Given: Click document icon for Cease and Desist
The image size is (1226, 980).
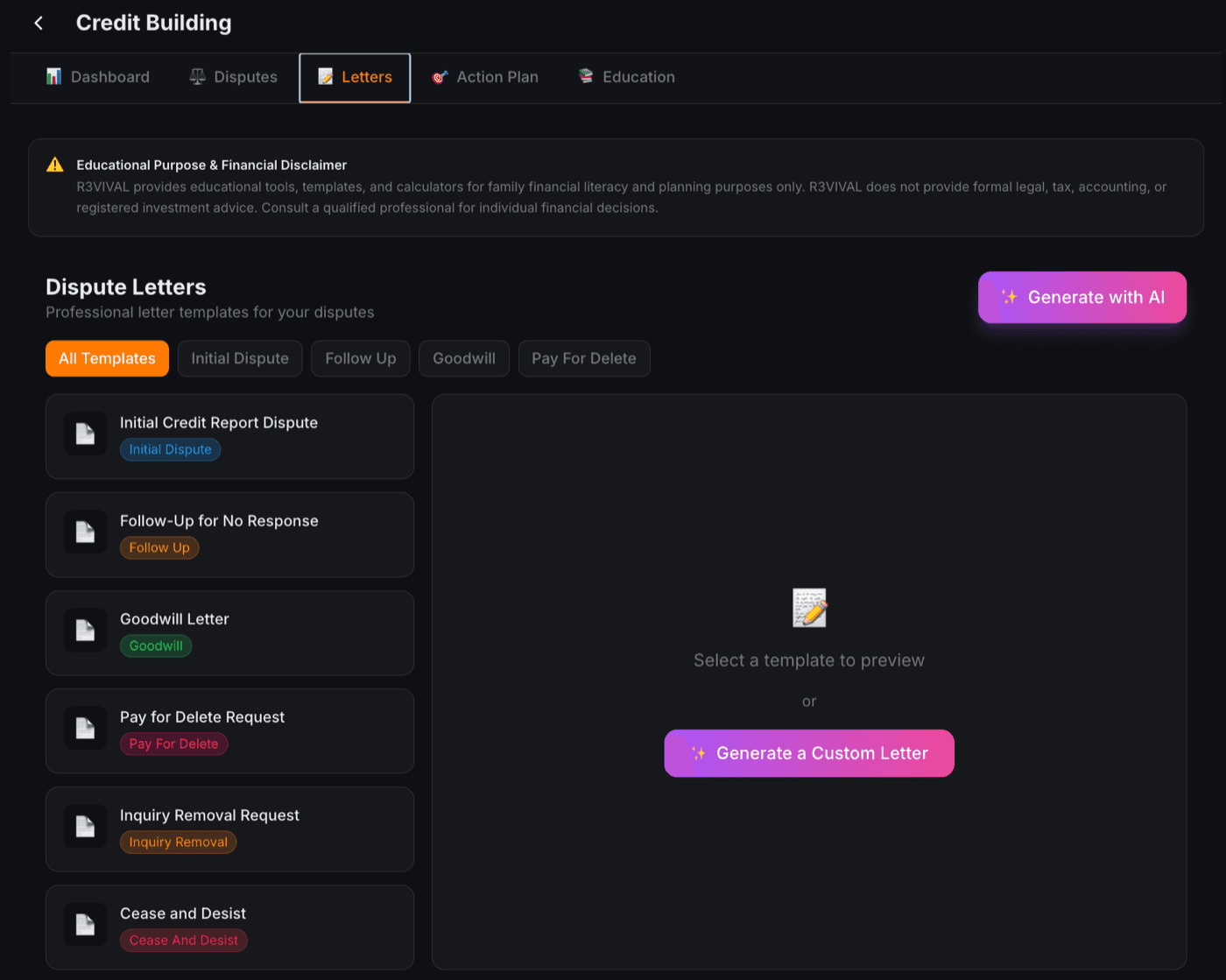Looking at the screenshot, I should coord(85,924).
